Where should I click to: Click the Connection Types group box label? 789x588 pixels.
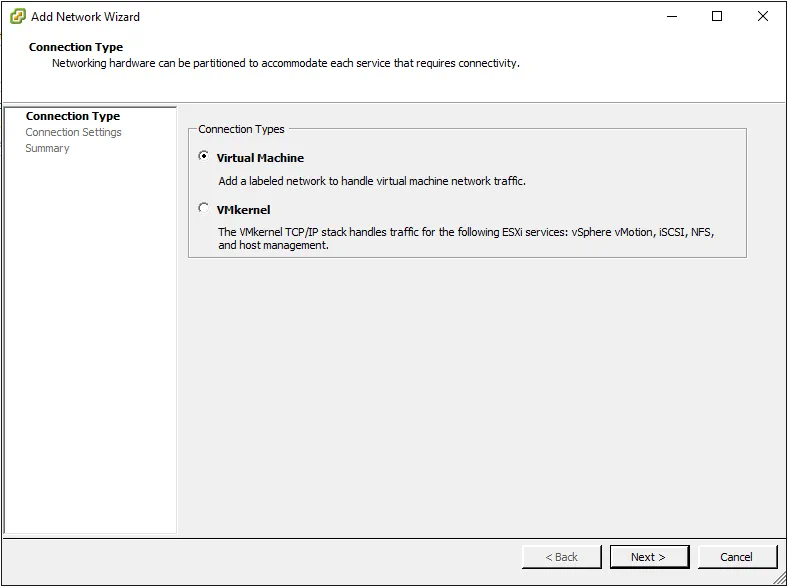pyautogui.click(x=241, y=129)
